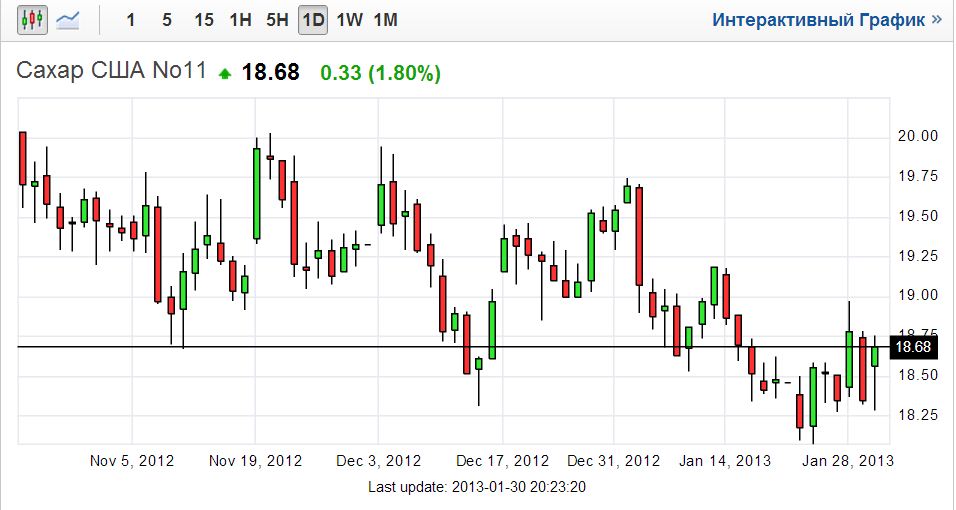The image size is (956, 510).
Task: Click the Dec 17, 2012 date label
Action: (502, 461)
